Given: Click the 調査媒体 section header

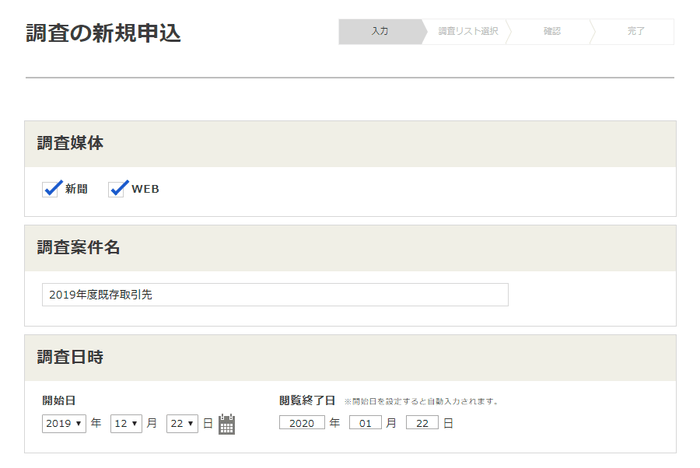Looking at the screenshot, I should [70, 143].
